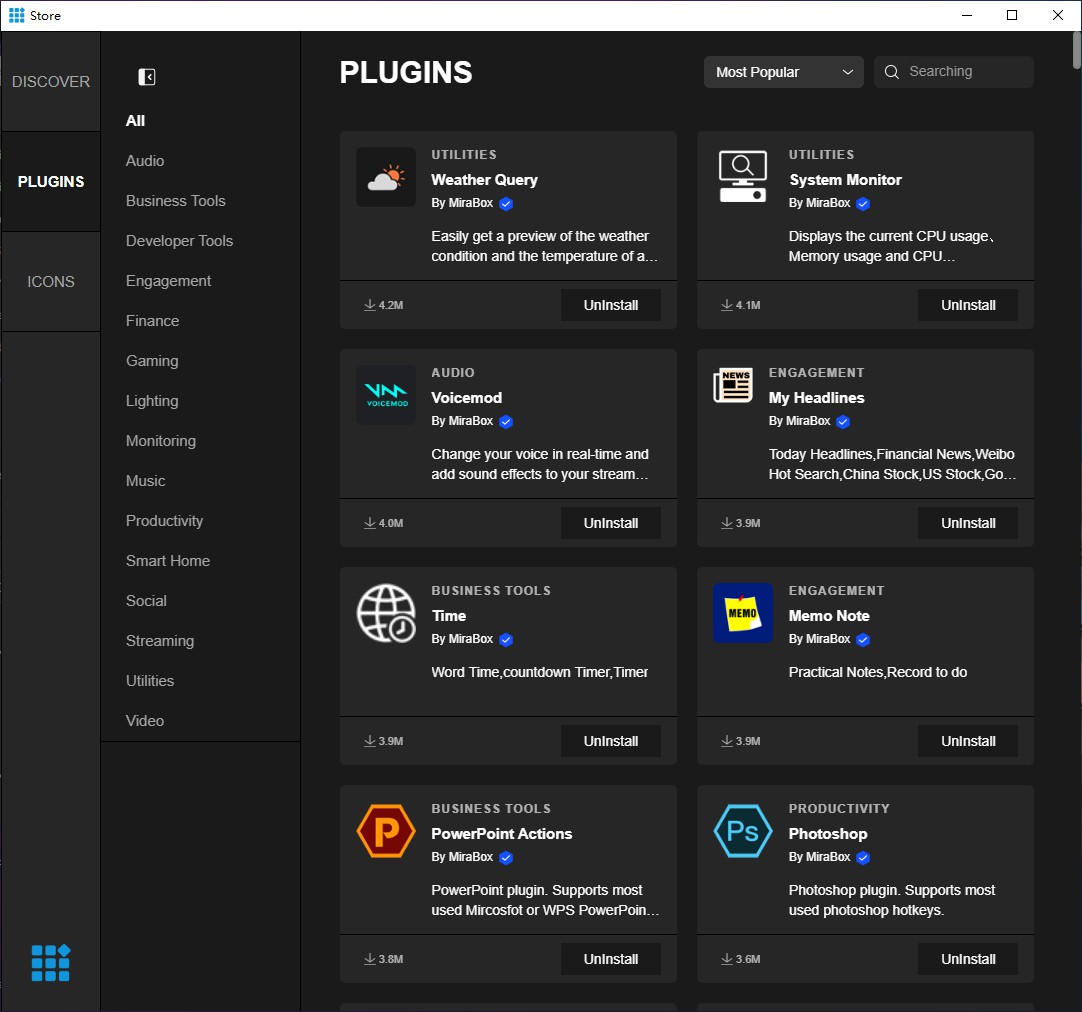The image size is (1082, 1012).
Task: Uninstall the My Headlines plugin
Action: pyautogui.click(x=967, y=523)
